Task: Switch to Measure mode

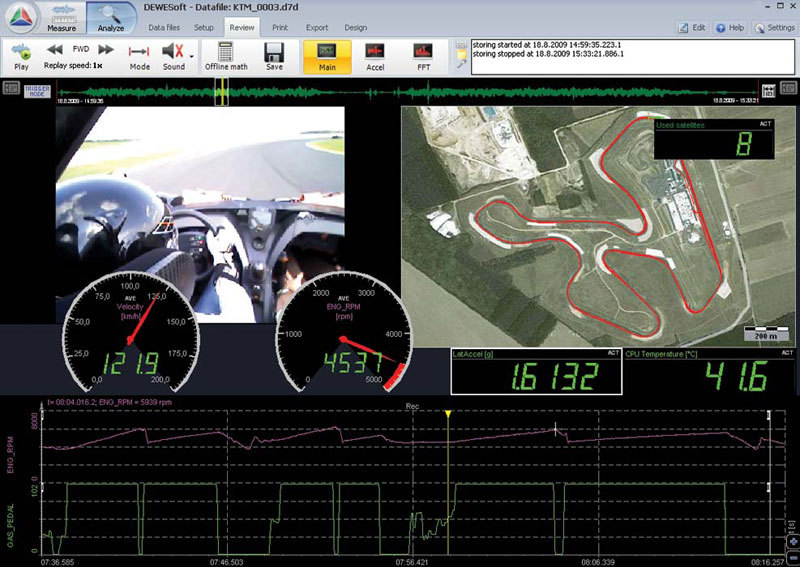Action: (x=60, y=17)
